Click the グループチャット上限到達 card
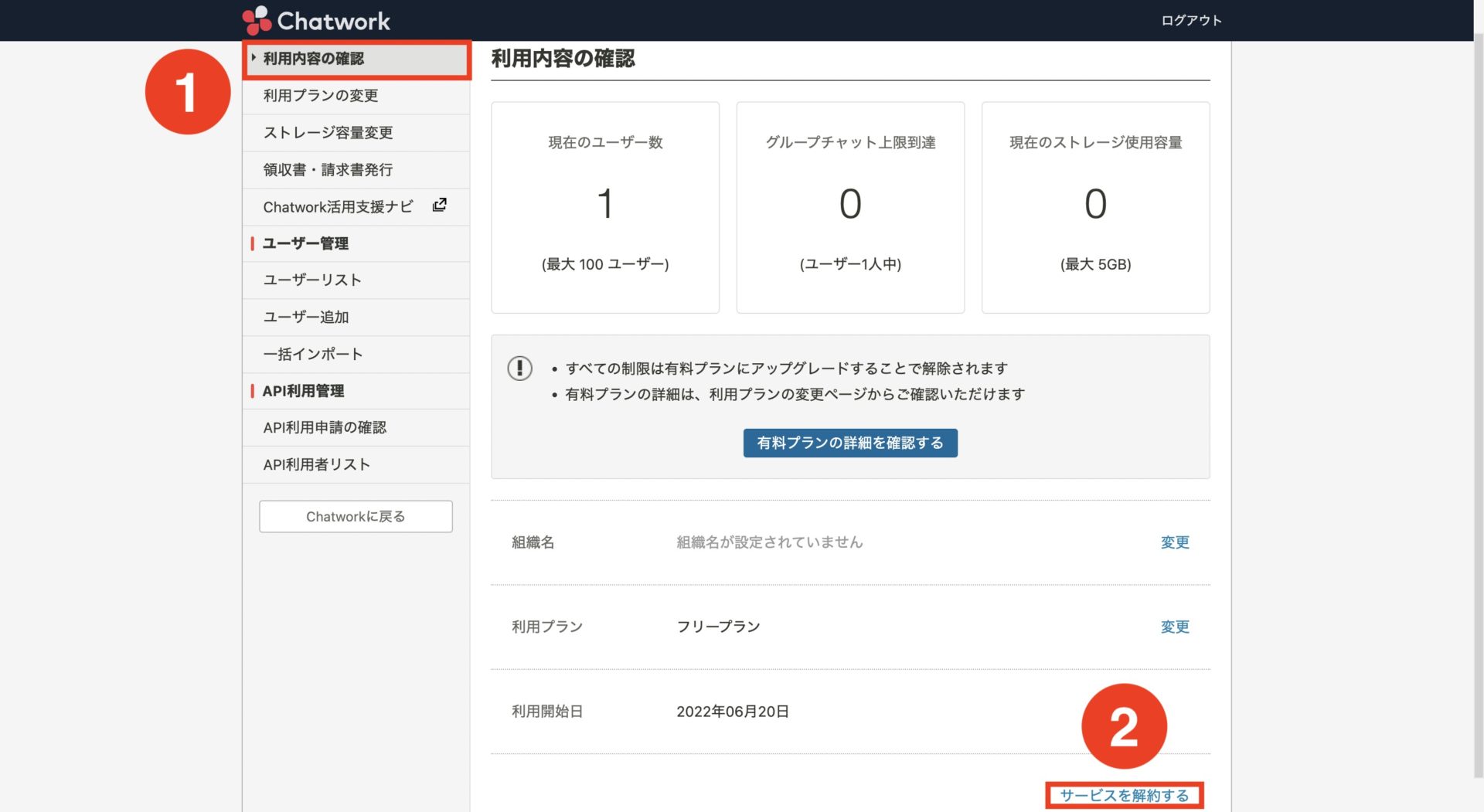Image resolution: width=1484 pixels, height=812 pixels. click(850, 207)
